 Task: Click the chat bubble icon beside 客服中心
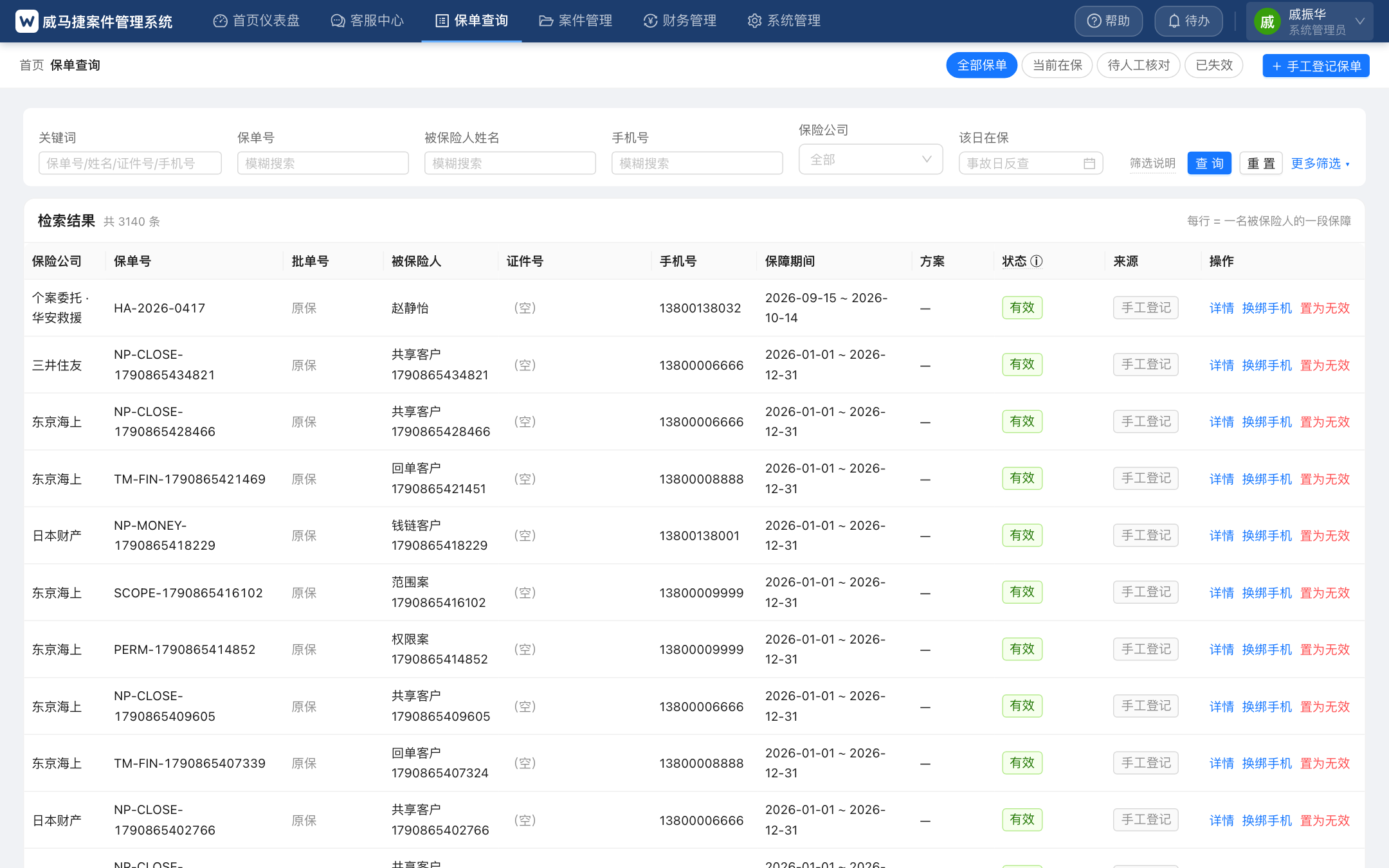coord(338,21)
